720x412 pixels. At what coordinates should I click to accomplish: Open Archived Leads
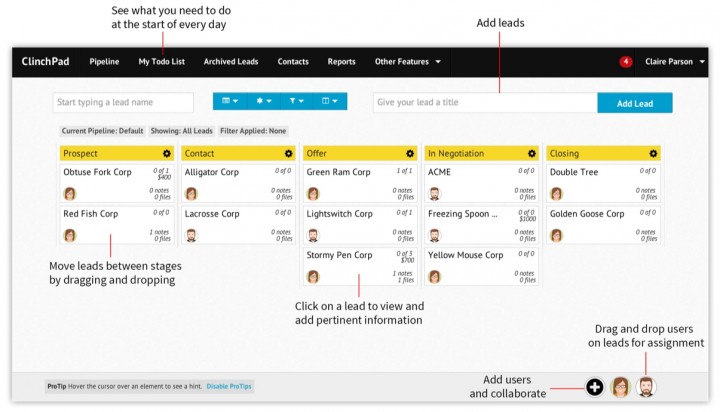[231, 62]
